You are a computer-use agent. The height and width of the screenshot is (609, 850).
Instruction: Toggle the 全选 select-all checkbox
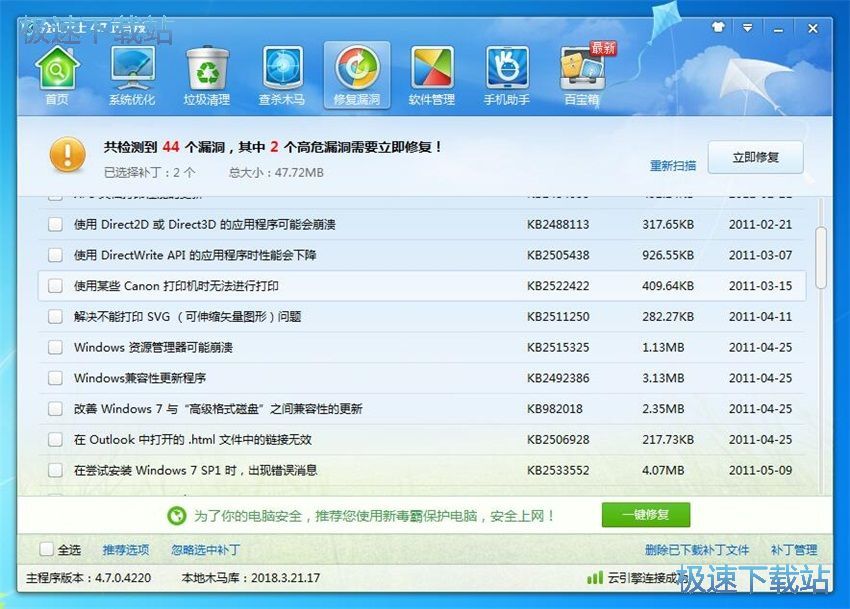[47, 549]
